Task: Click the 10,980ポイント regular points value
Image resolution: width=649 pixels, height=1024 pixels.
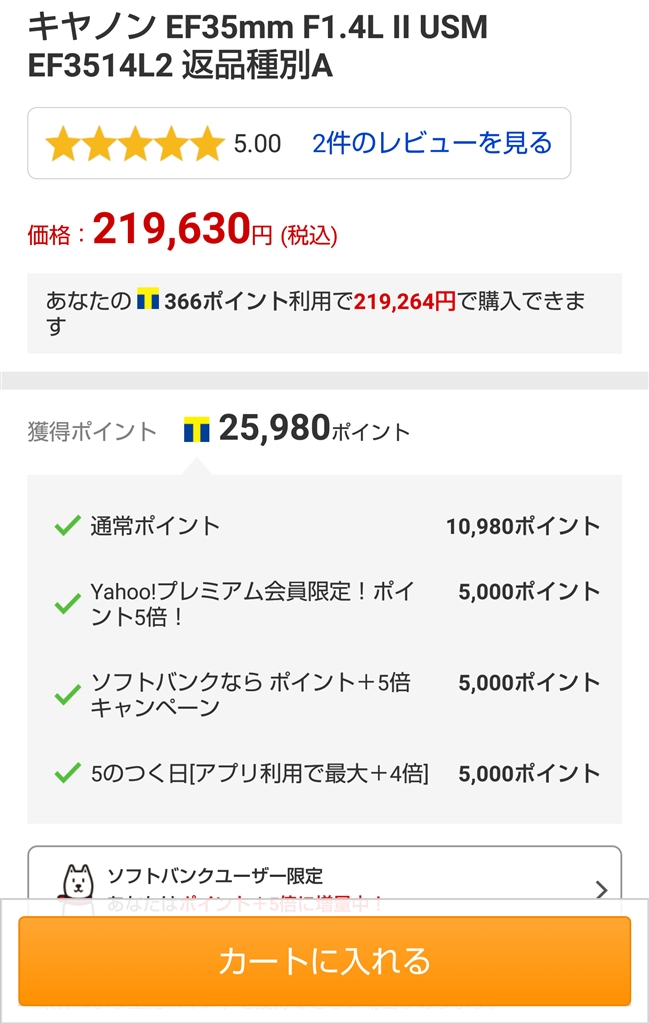Action: 523,526
